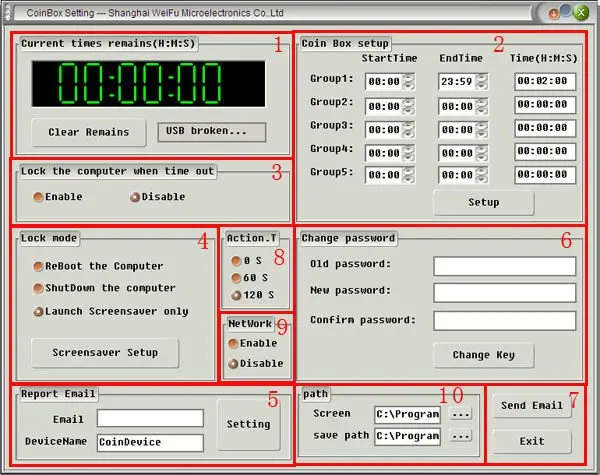Click the Exit button

click(532, 442)
